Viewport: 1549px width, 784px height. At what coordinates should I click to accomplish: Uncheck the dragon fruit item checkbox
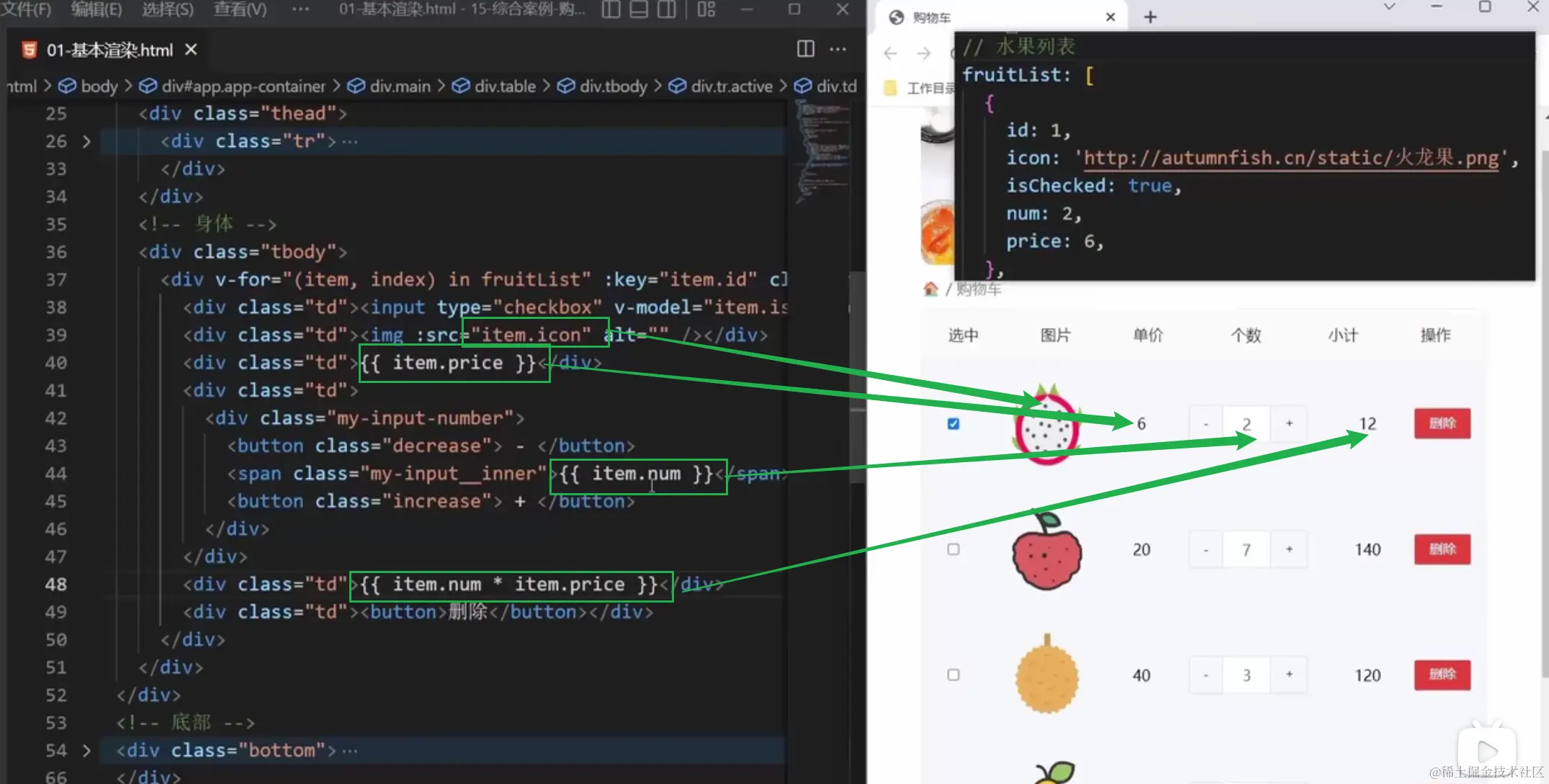(953, 424)
